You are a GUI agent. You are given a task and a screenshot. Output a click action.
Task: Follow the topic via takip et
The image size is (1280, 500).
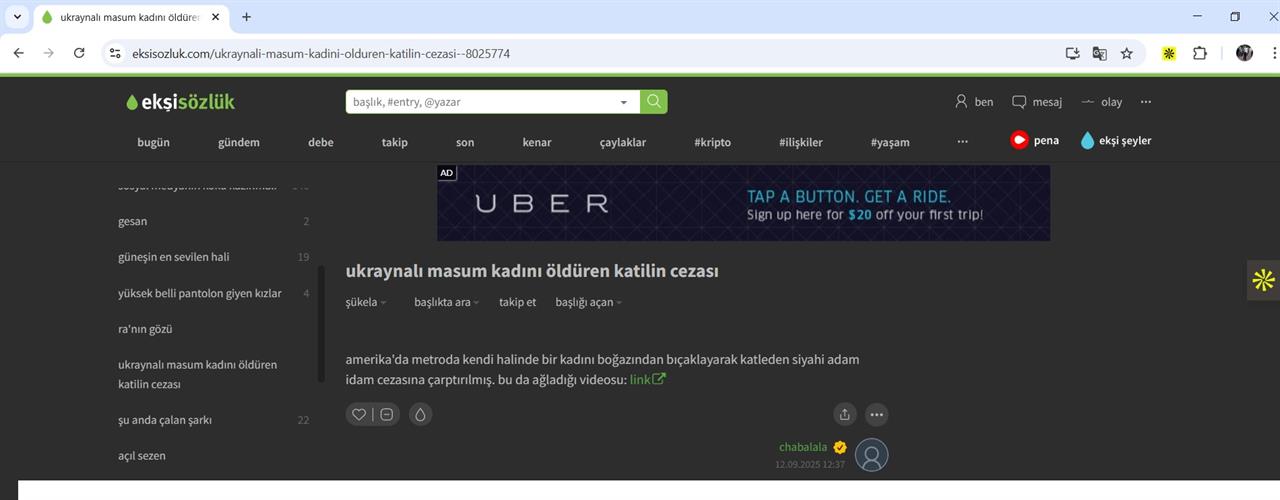click(517, 302)
